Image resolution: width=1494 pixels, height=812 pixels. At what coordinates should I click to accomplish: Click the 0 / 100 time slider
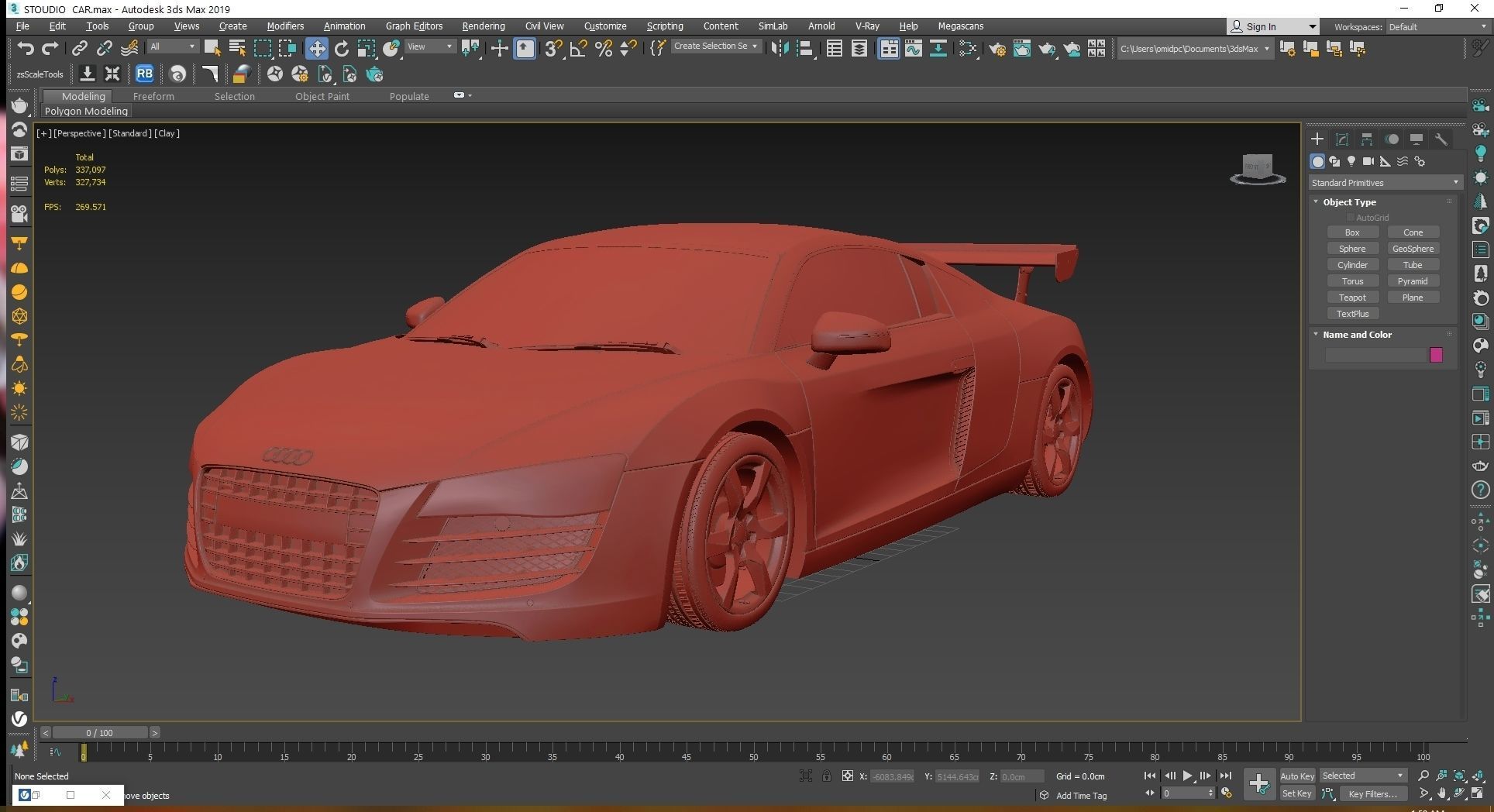coord(100,732)
